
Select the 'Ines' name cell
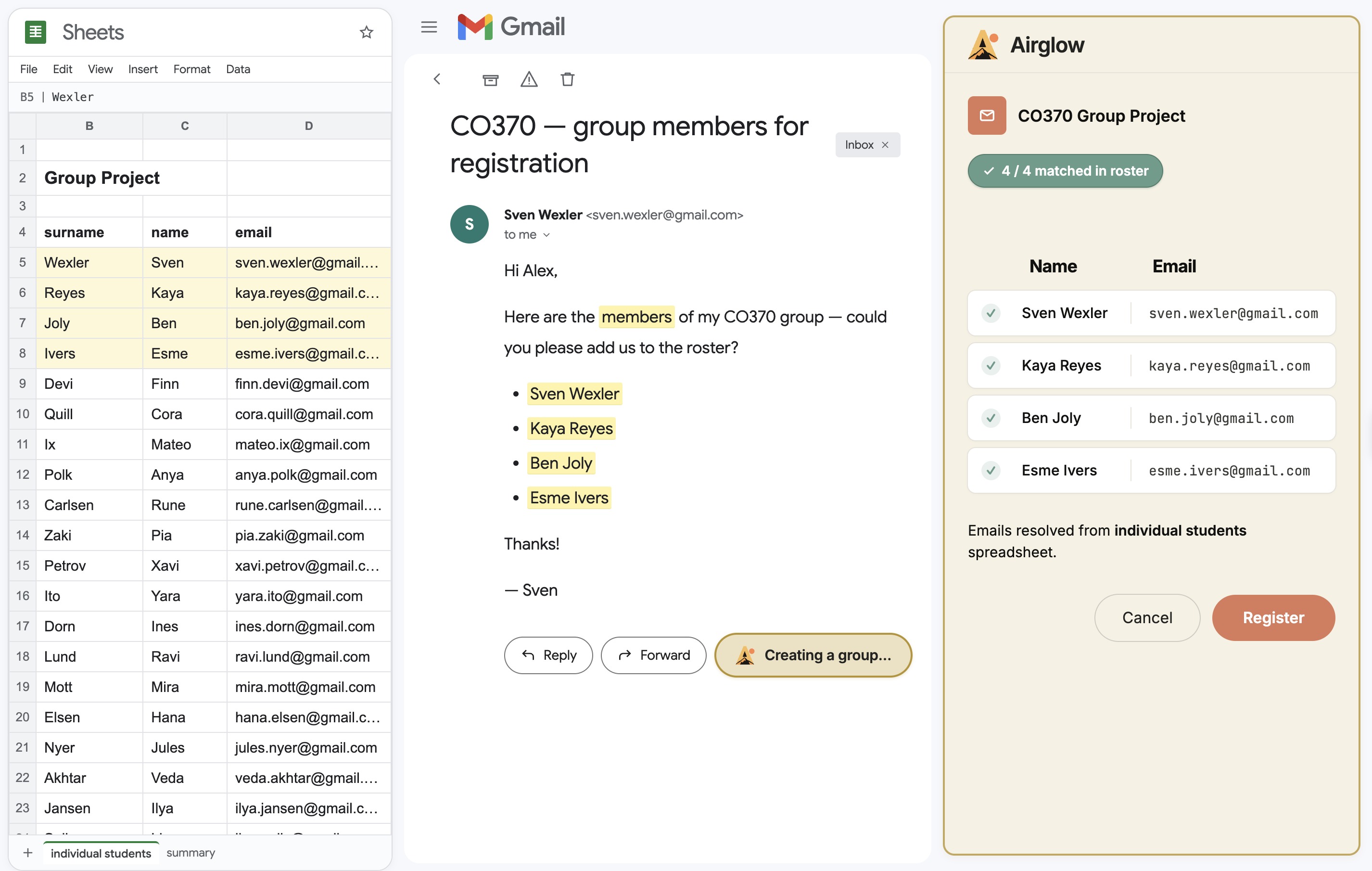185,626
